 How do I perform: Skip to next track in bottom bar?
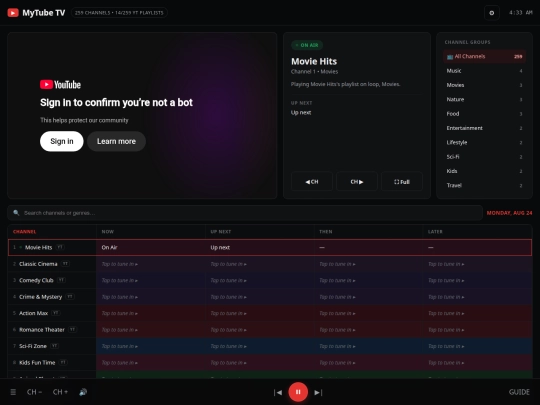point(318,392)
